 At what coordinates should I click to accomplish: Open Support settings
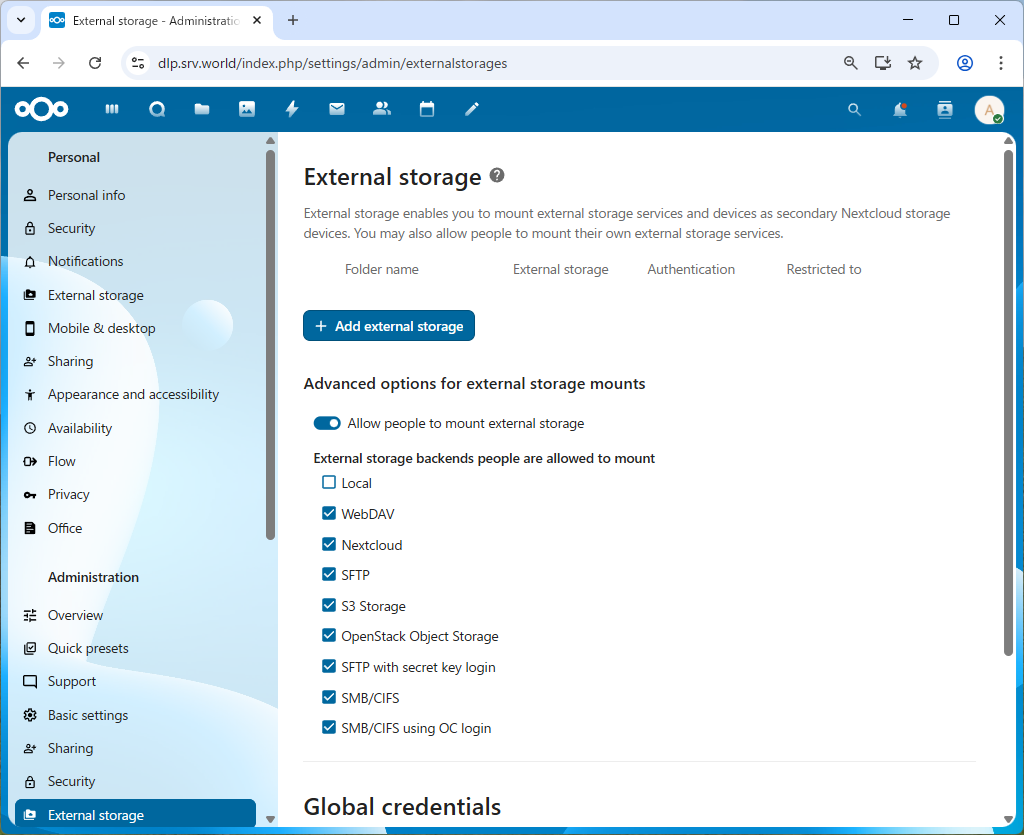[x=135, y=682]
